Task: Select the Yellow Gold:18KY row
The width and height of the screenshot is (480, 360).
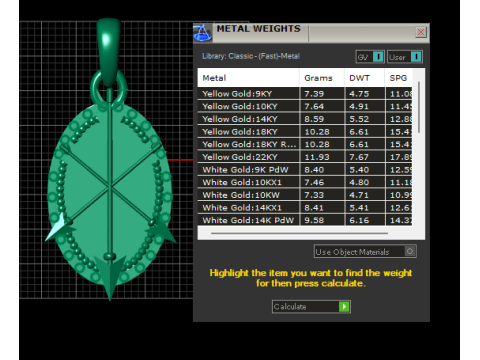Action: click(x=305, y=132)
